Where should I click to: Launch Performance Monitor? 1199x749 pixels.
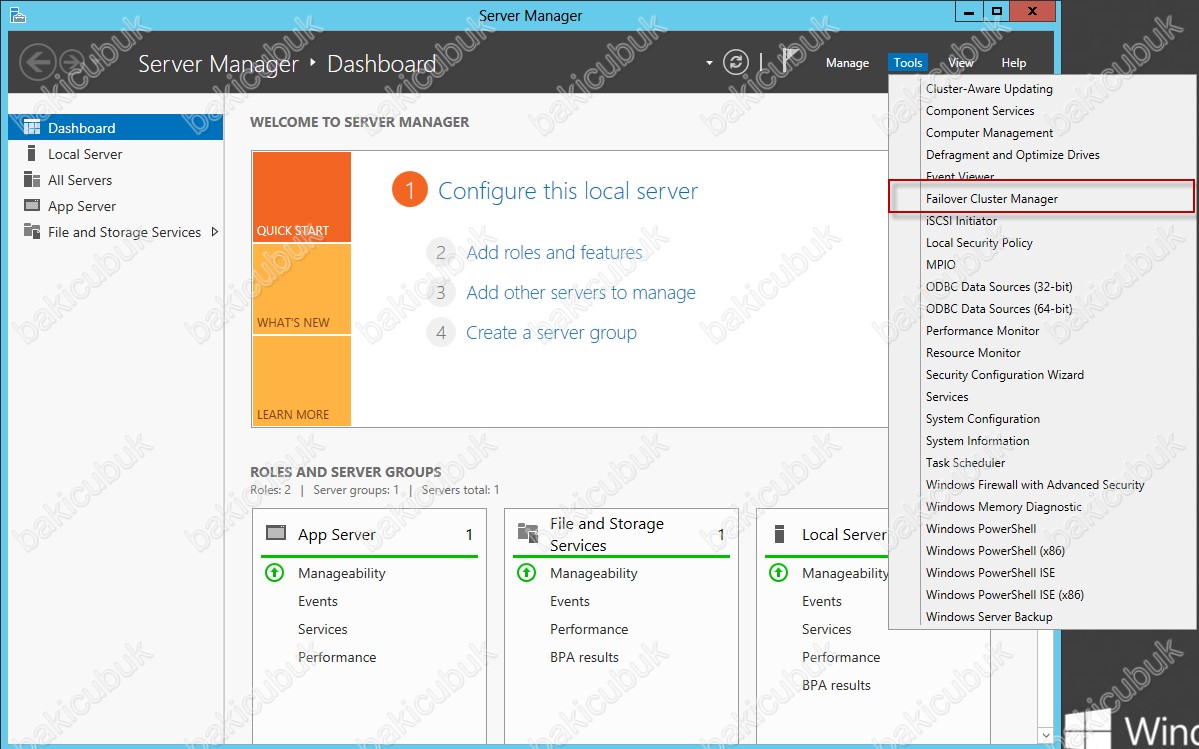983,331
